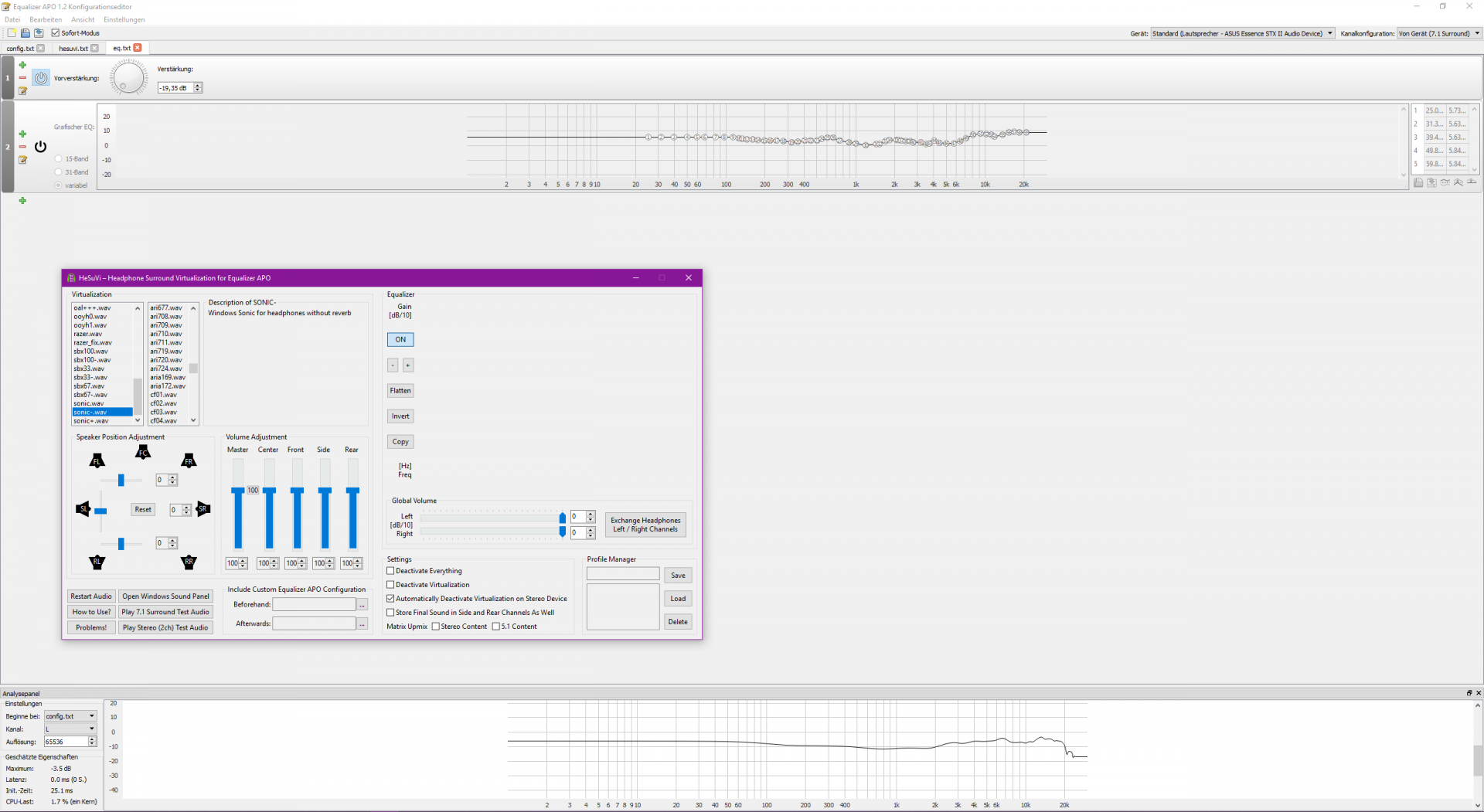Click the Reset speaker position button
The height and width of the screenshot is (812, 1484).
143,509
